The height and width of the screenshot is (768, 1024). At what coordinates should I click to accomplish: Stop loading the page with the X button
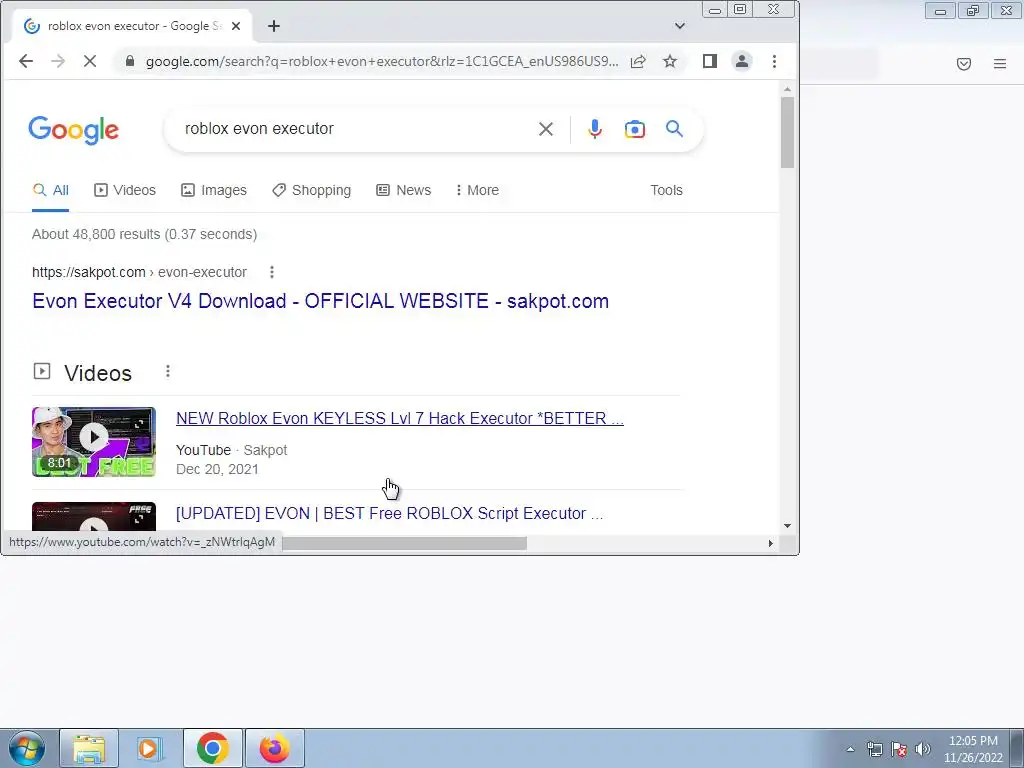(90, 61)
